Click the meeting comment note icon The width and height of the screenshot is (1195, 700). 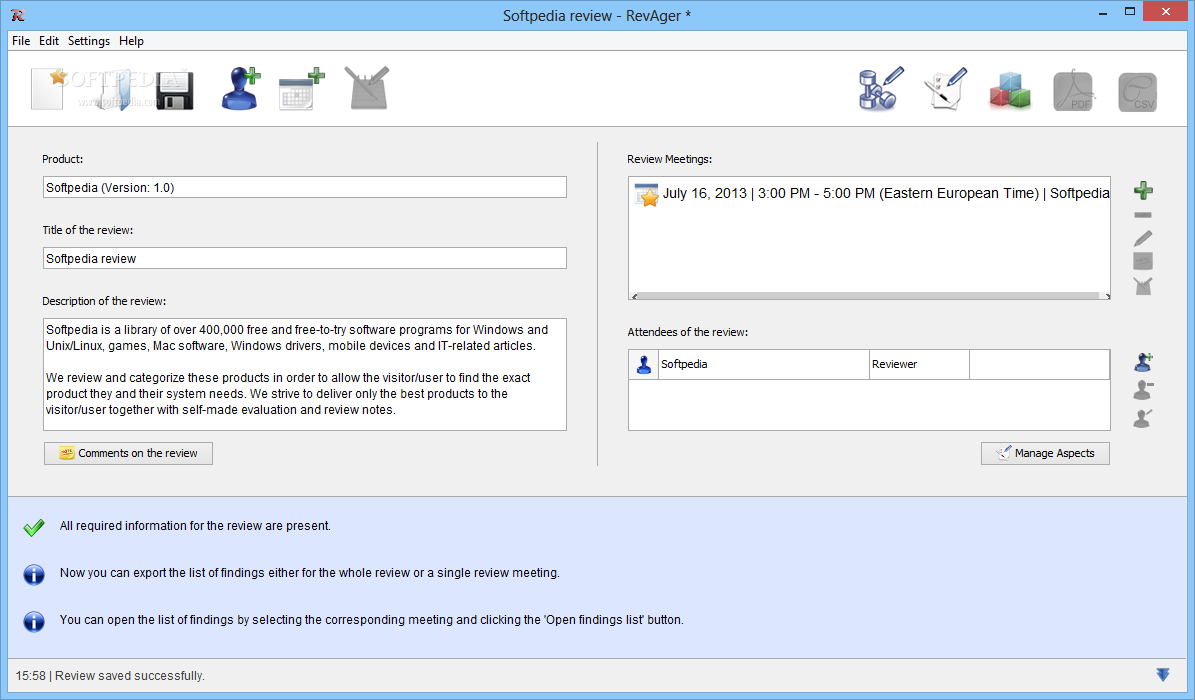1143,262
